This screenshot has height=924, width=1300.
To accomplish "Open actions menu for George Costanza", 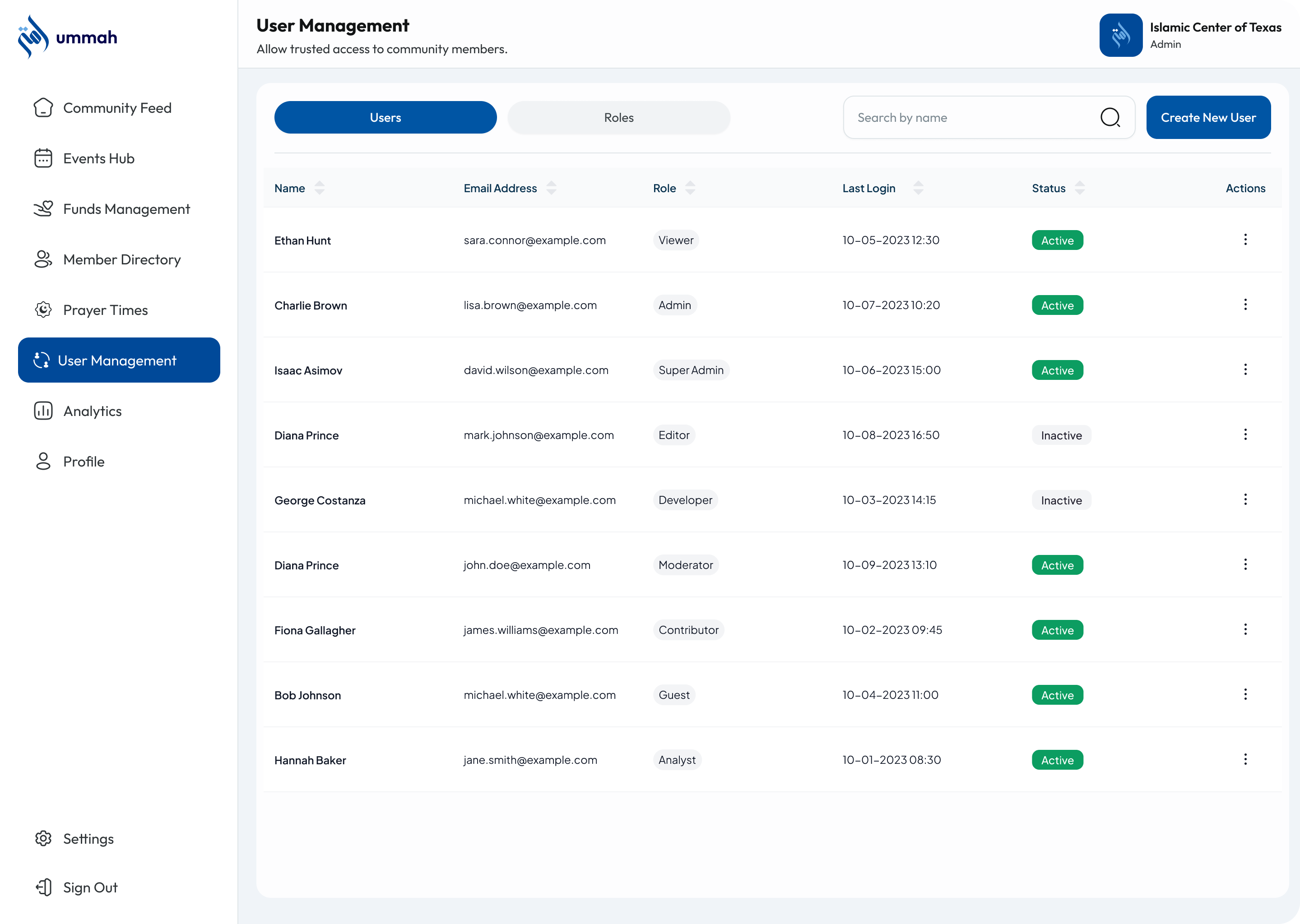I will pos(1245,499).
